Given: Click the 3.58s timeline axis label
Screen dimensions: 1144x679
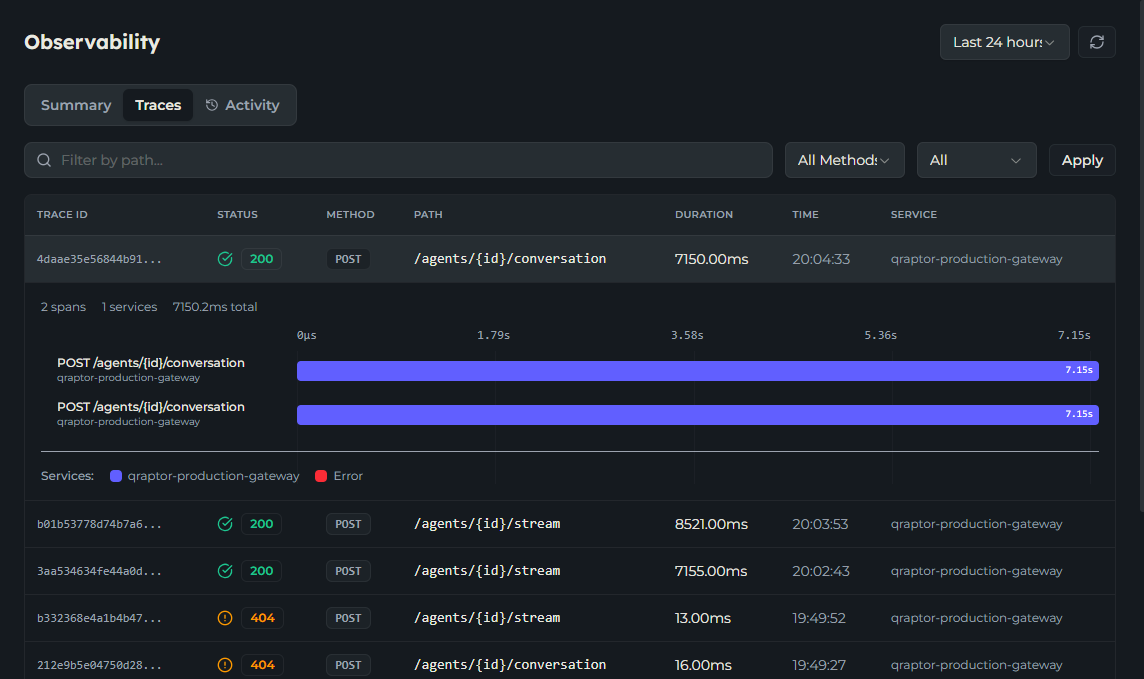Looking at the screenshot, I should (x=687, y=335).
